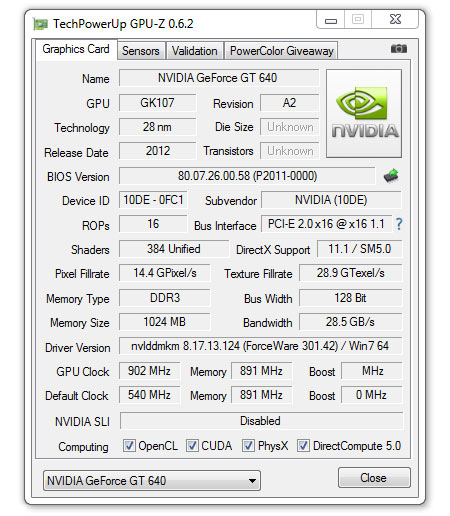This screenshot has height=516, width=450.
Task: Click the GPU Clock row Boost field MHz
Action: [x=372, y=371]
